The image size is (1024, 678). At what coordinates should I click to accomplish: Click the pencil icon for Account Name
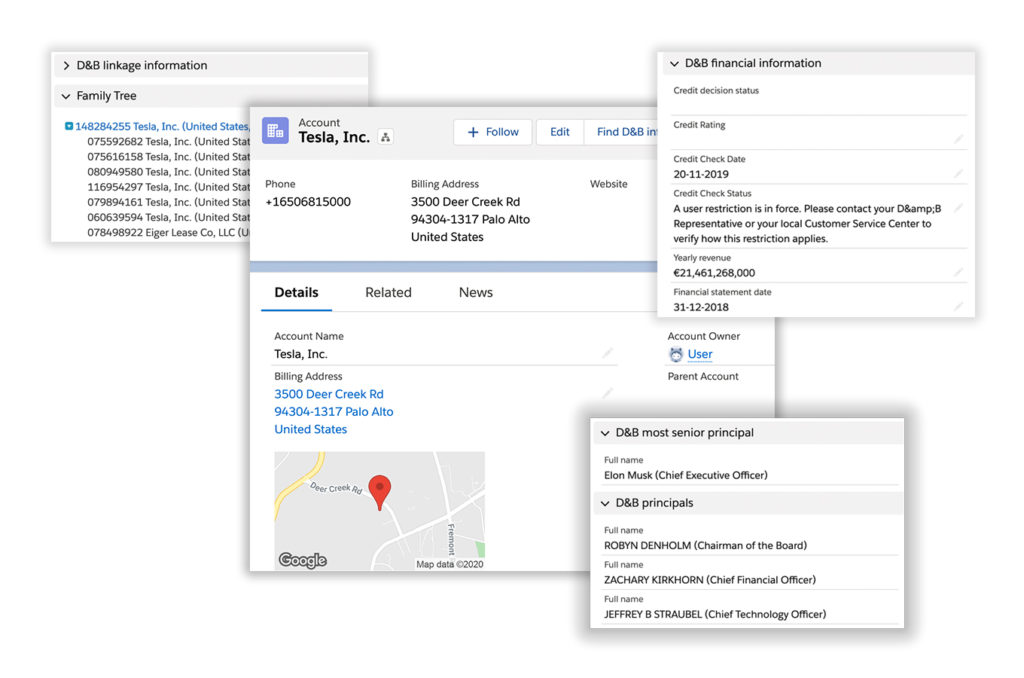607,353
